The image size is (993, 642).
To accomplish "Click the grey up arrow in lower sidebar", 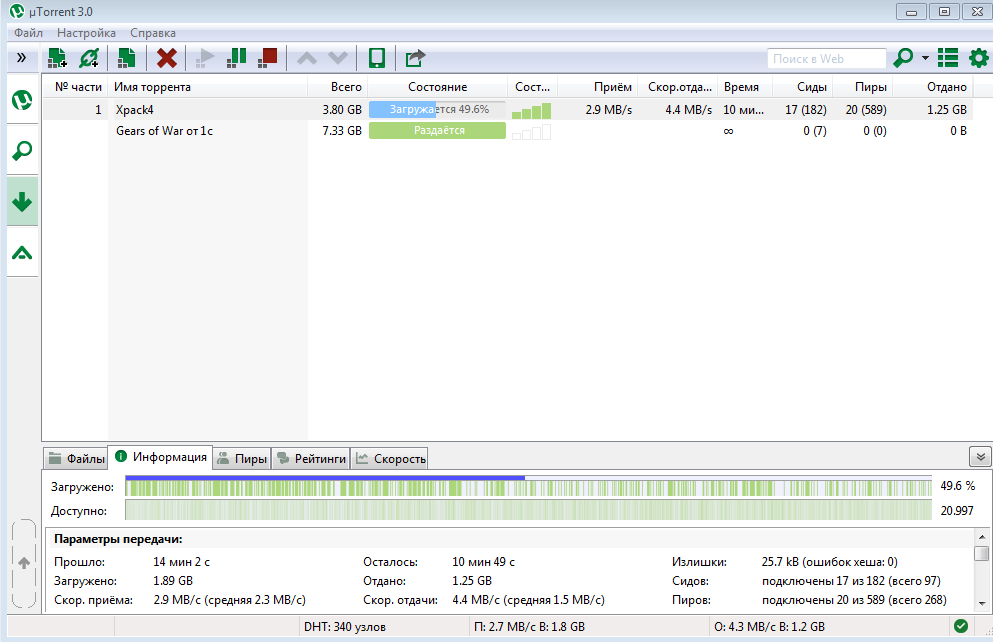I will pyautogui.click(x=24, y=563).
